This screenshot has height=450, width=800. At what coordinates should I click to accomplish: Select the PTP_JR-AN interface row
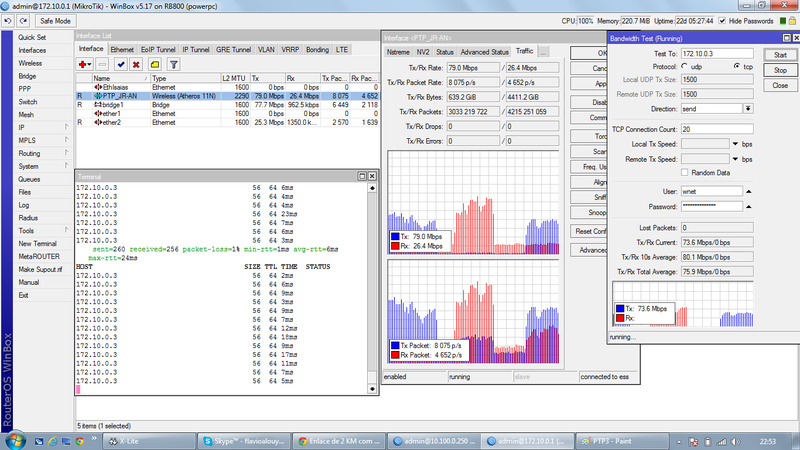[x=227, y=96]
